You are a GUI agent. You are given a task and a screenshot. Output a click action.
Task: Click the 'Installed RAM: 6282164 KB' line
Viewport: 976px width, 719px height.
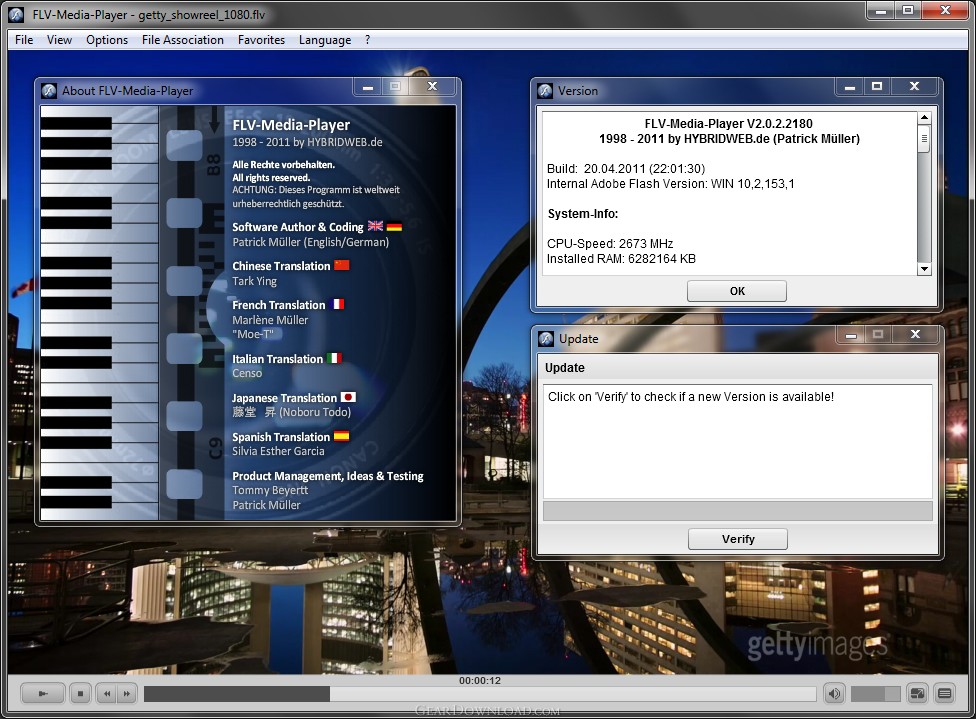tap(621, 258)
